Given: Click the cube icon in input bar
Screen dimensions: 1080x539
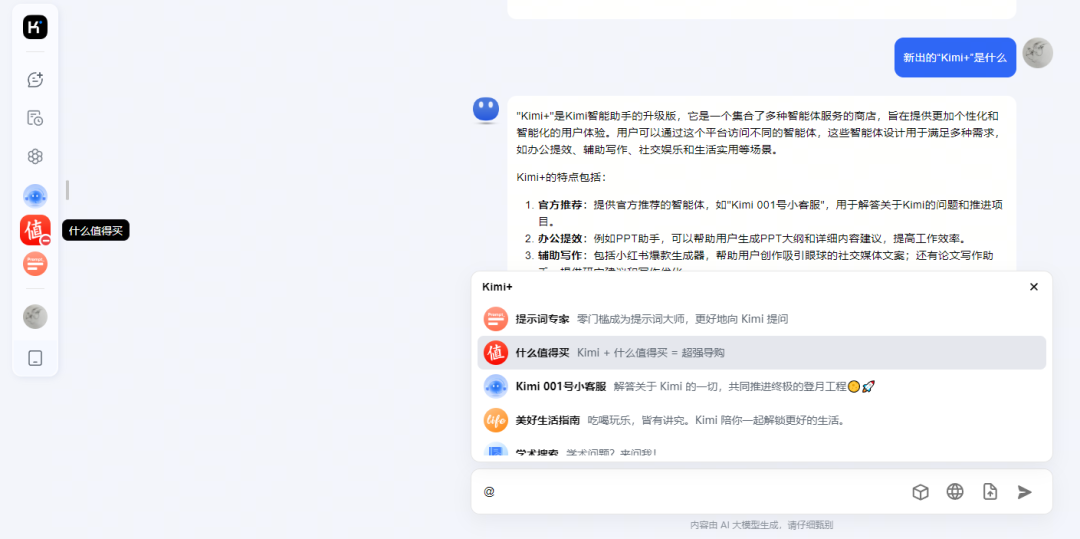Looking at the screenshot, I should (920, 492).
